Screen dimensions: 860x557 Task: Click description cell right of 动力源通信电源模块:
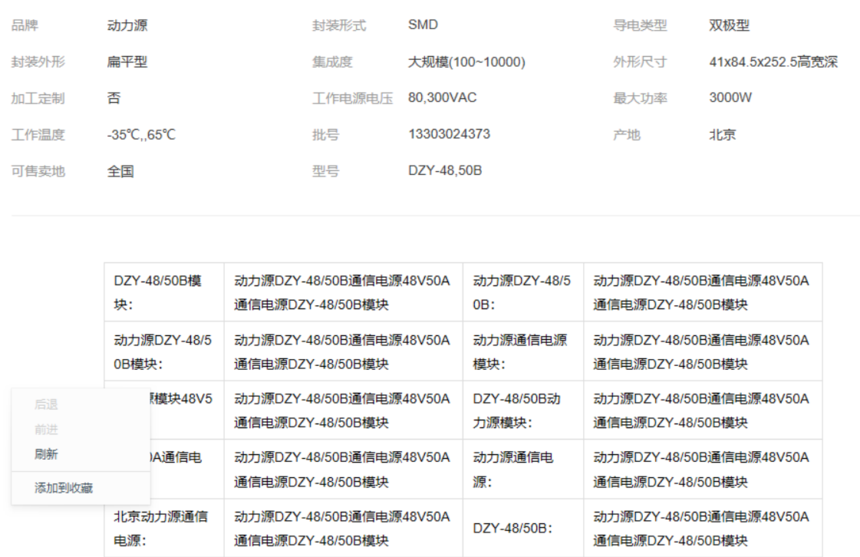tap(703, 351)
